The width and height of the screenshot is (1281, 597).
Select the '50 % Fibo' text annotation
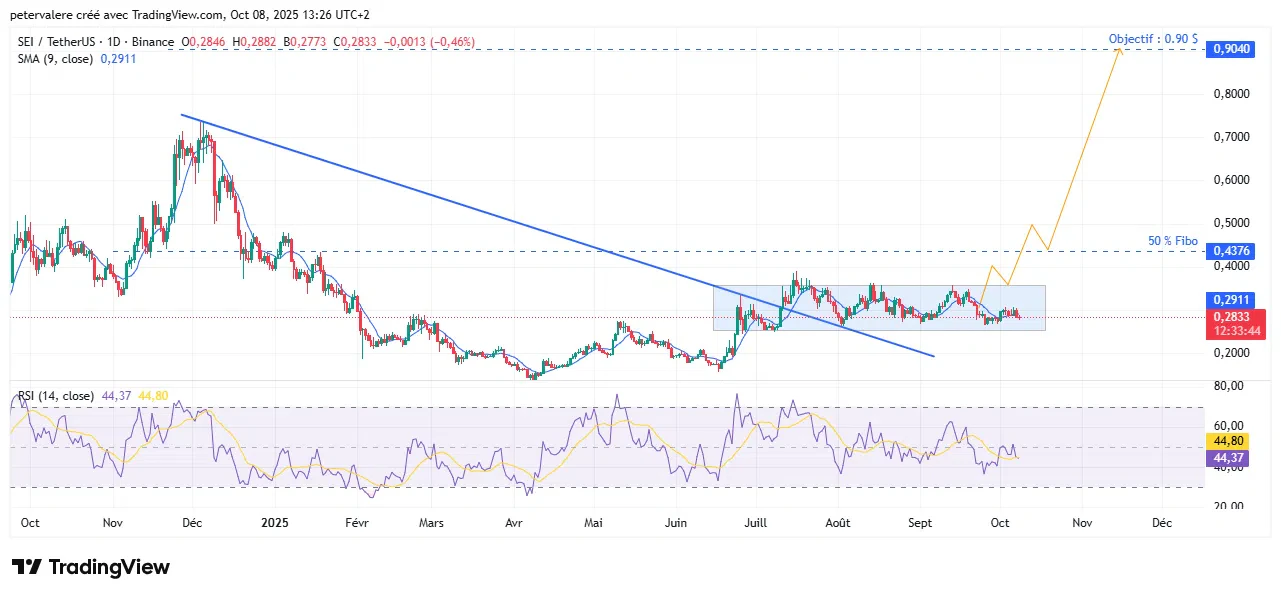point(1172,242)
